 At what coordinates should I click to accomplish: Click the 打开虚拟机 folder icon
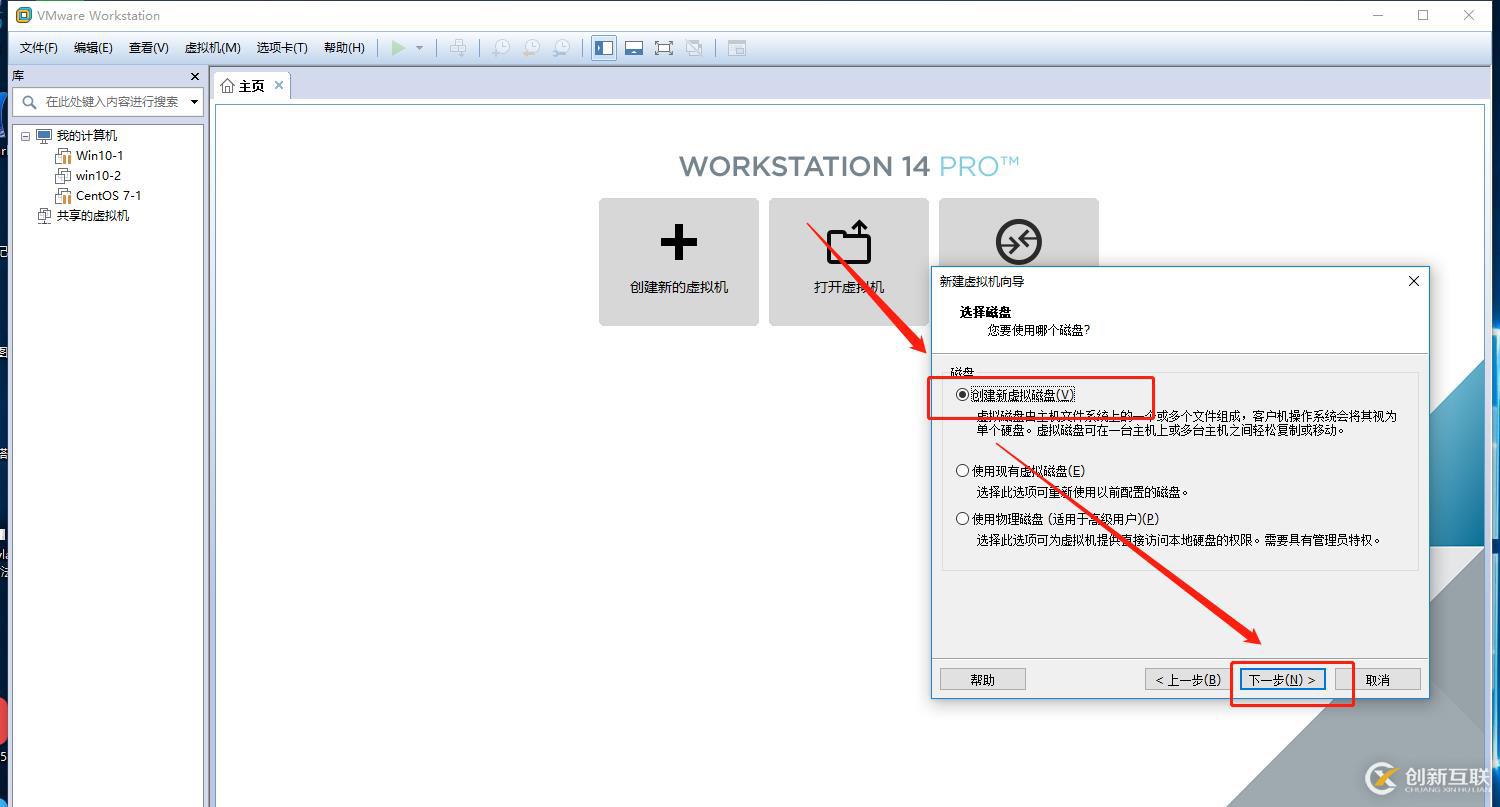(849, 242)
